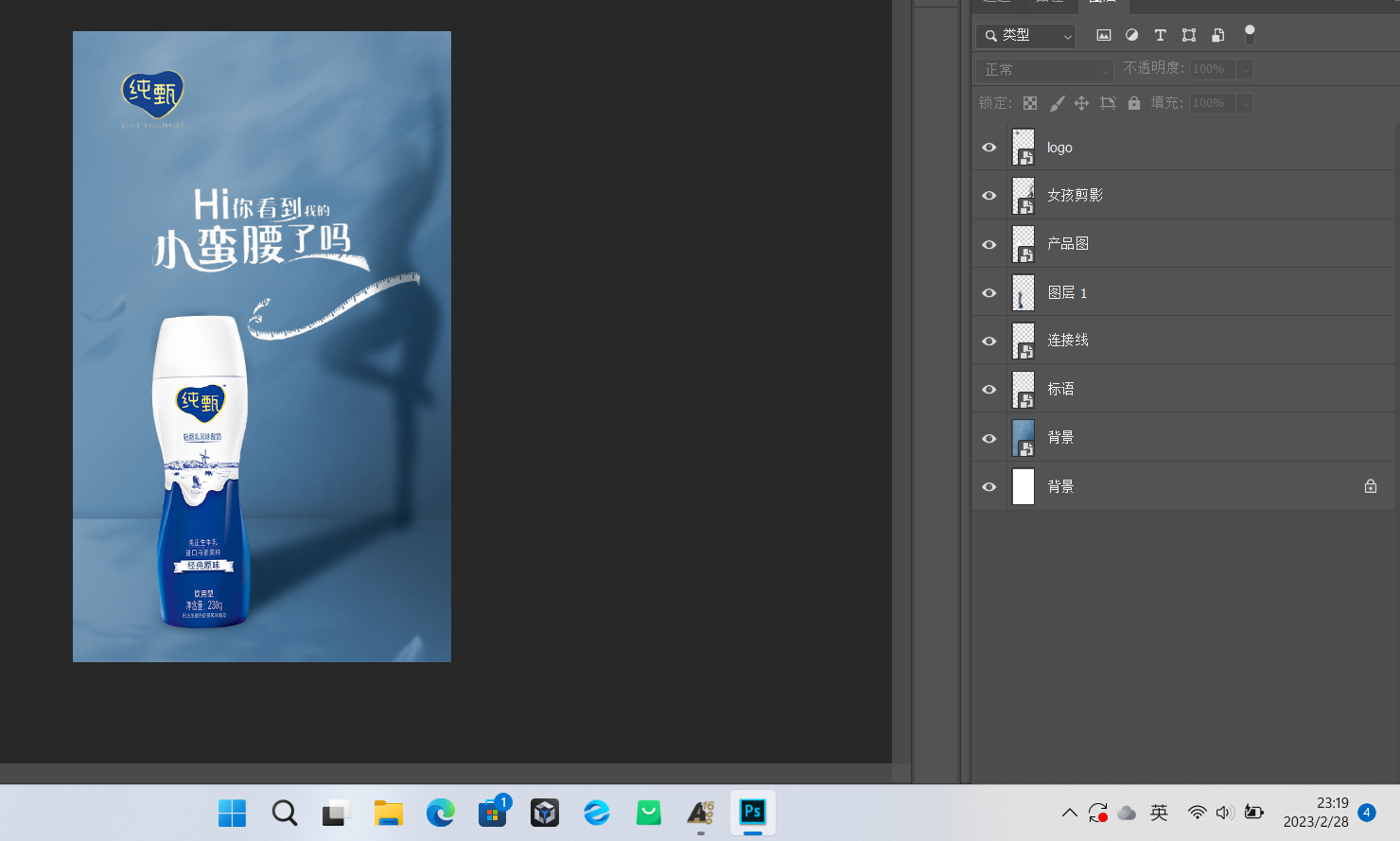1400x841 pixels.
Task: Enable the shape layer filter icon
Action: 1189,35
